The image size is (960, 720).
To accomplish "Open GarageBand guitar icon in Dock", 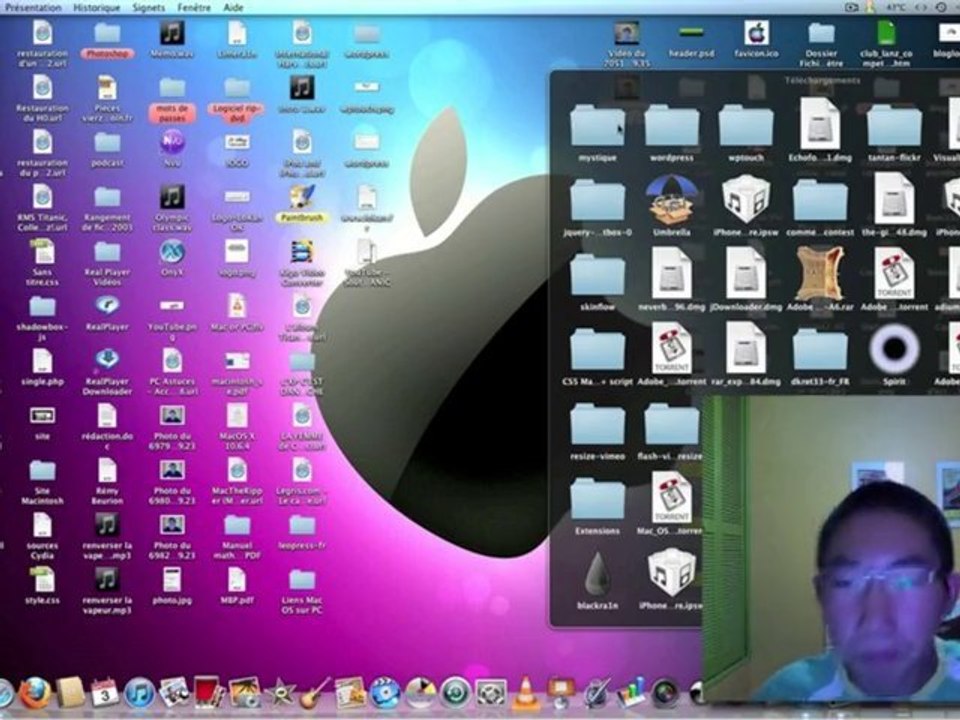I will point(315,694).
